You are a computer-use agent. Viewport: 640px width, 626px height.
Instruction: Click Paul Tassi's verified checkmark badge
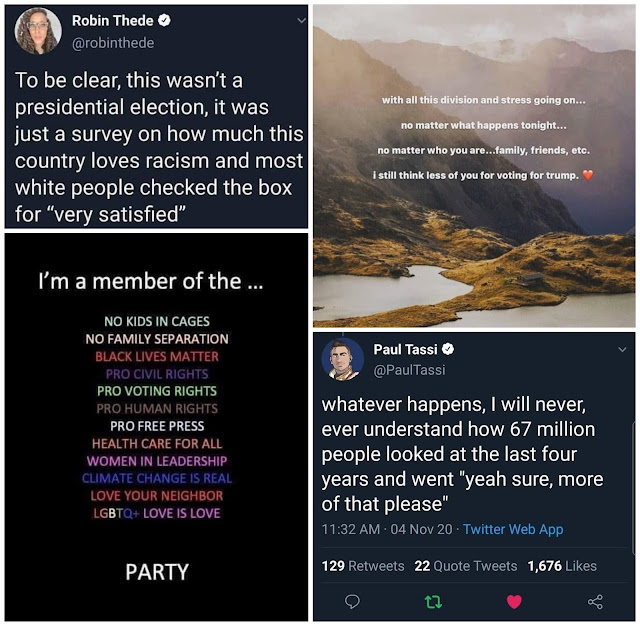[448, 349]
